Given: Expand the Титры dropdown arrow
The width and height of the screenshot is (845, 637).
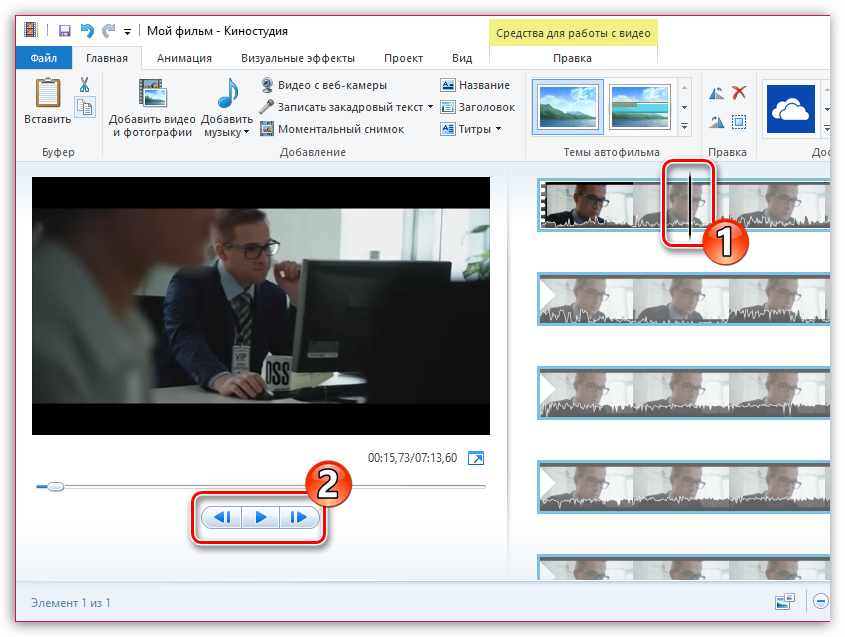Looking at the screenshot, I should [x=498, y=129].
